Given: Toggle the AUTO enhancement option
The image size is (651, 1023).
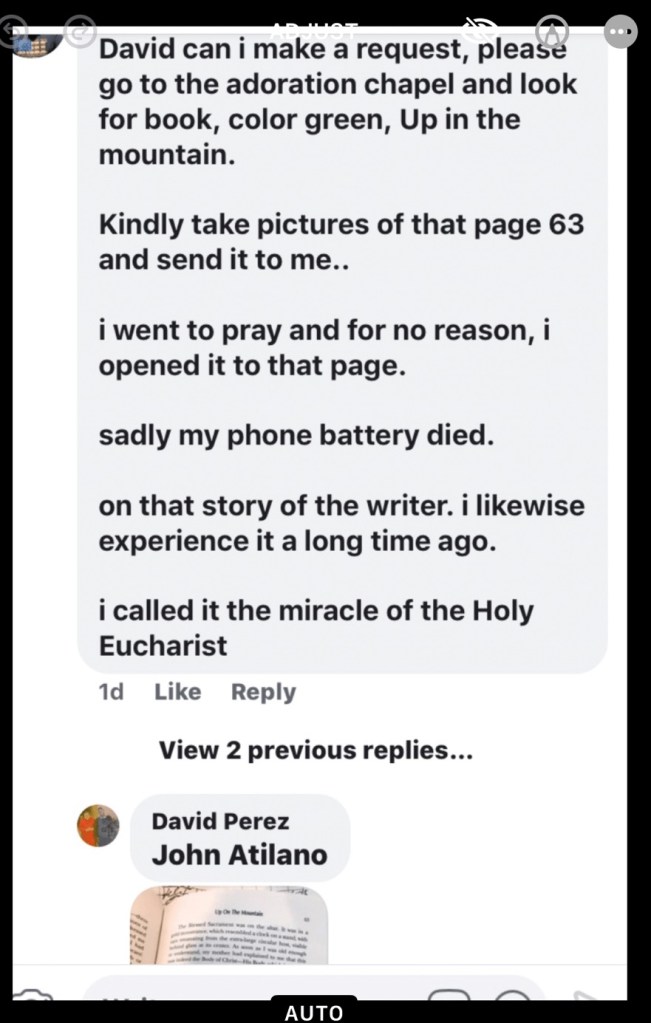Looking at the screenshot, I should click(x=314, y=1011).
